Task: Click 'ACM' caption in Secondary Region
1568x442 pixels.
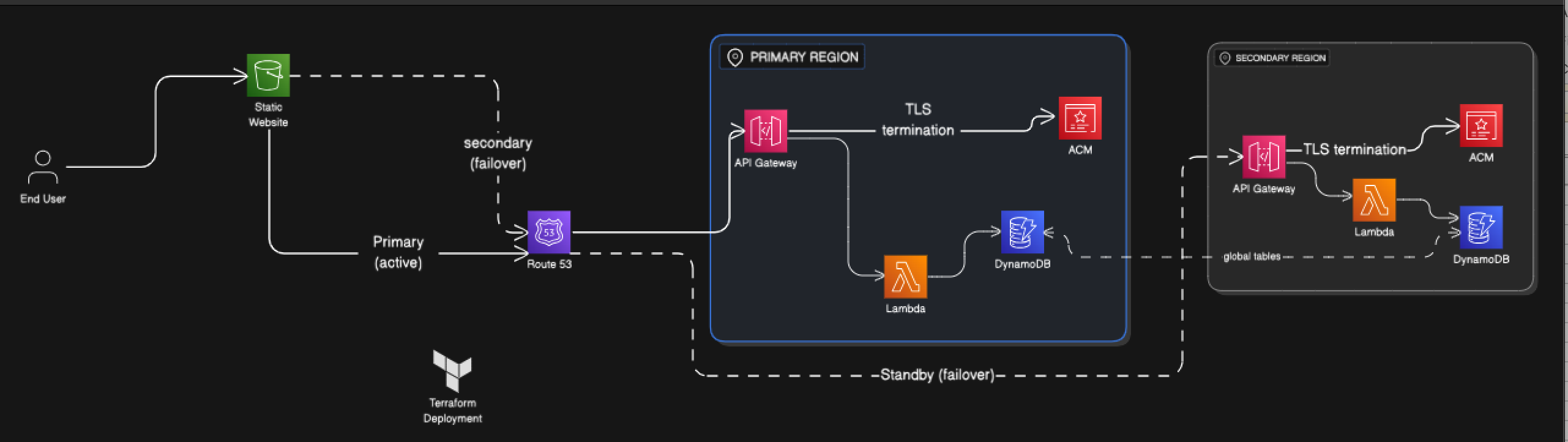Action: pyautogui.click(x=1481, y=157)
